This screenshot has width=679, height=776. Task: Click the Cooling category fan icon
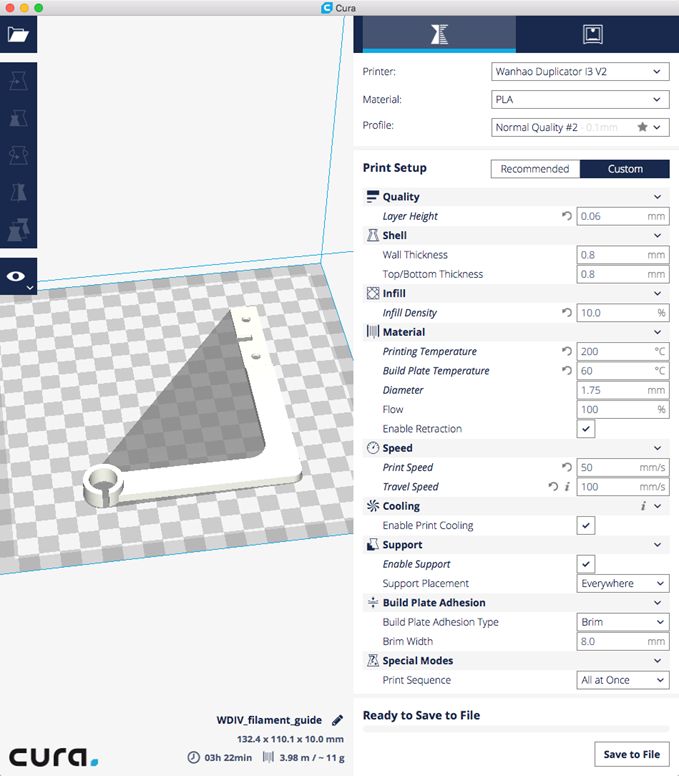pyautogui.click(x=373, y=506)
